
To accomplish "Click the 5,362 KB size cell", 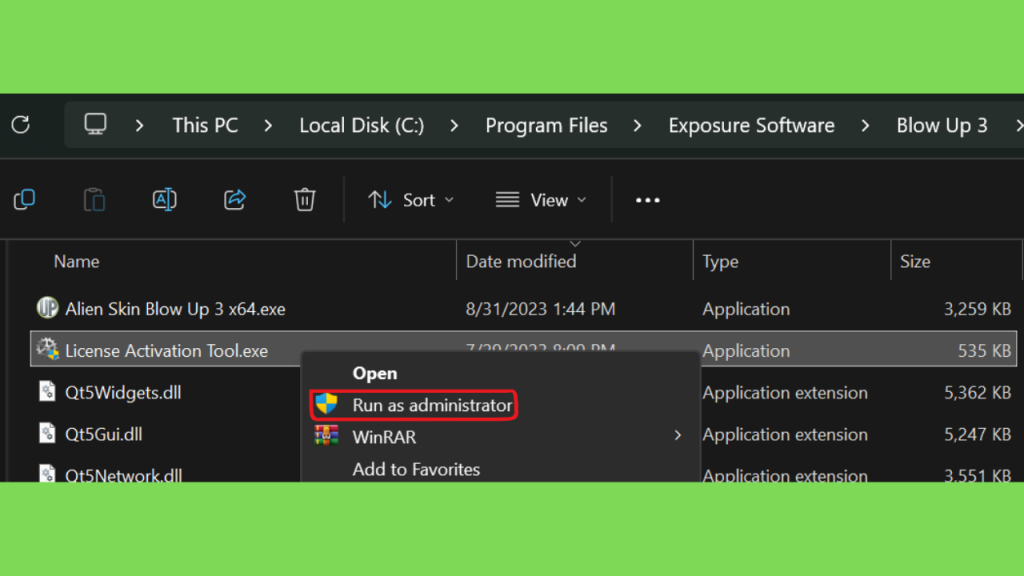I will tap(977, 392).
